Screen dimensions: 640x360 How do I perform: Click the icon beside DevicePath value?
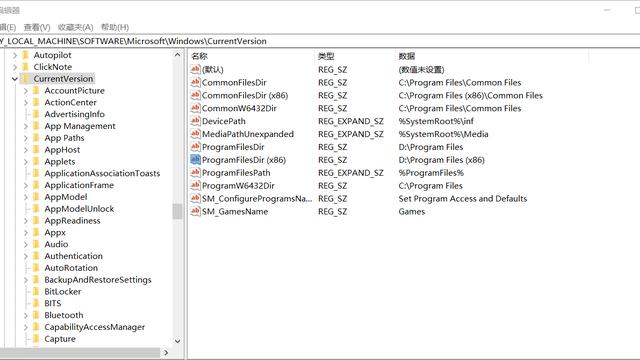click(x=196, y=121)
